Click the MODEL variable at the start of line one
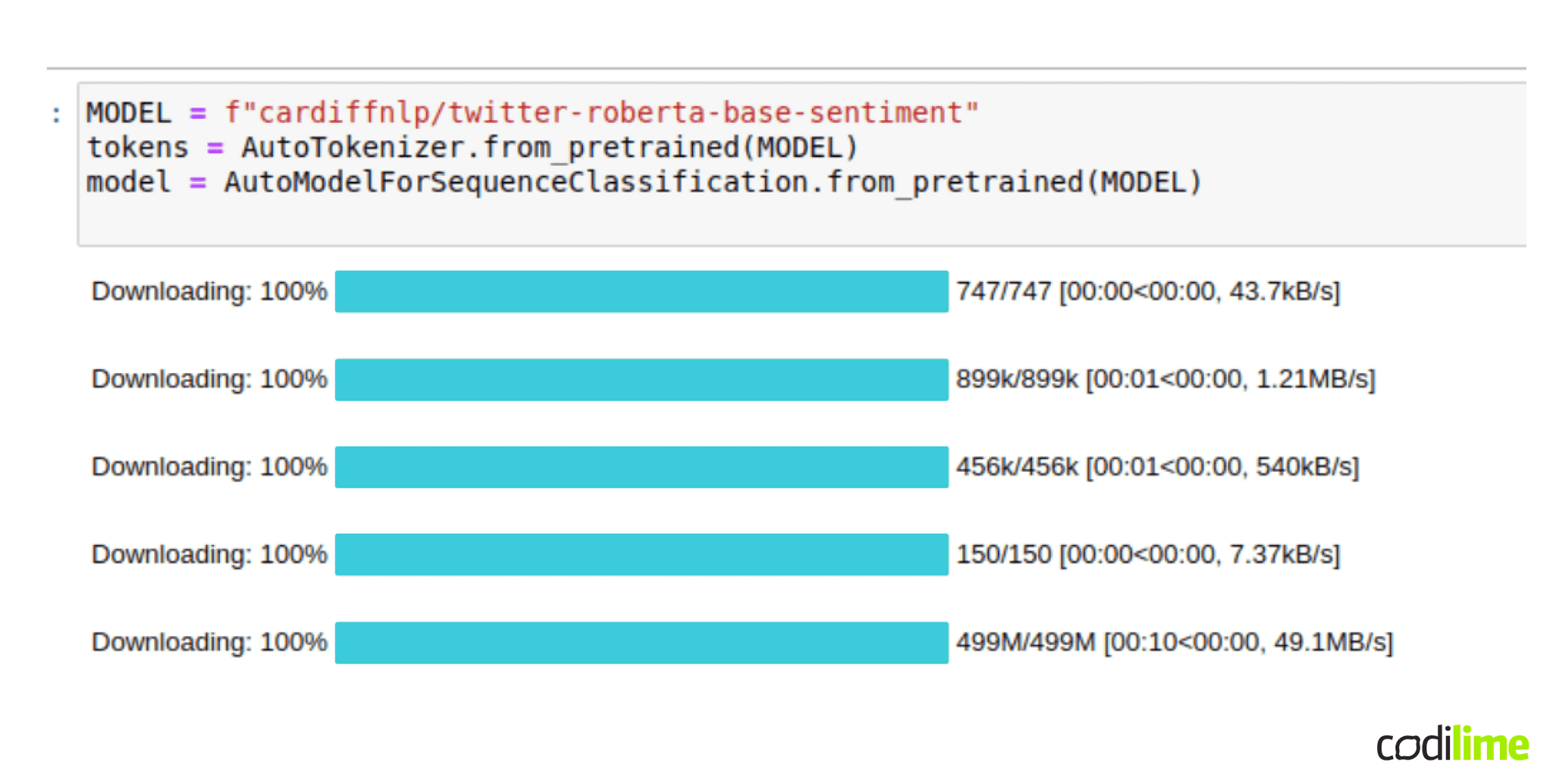 (x=129, y=113)
